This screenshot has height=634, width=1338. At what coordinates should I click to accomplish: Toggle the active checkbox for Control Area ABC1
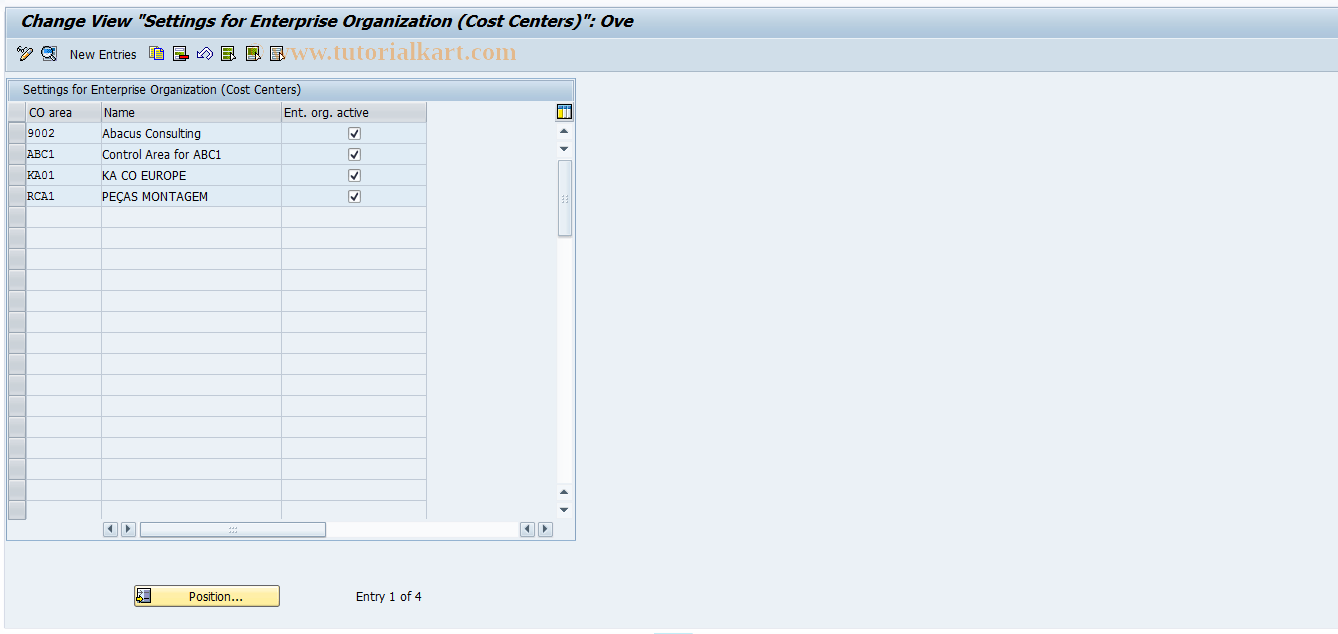pyautogui.click(x=354, y=154)
